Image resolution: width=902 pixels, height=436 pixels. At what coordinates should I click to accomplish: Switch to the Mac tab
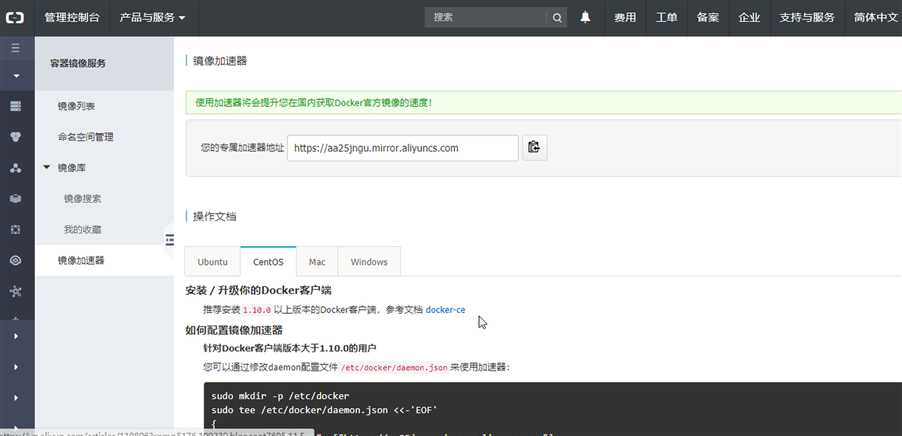317,262
